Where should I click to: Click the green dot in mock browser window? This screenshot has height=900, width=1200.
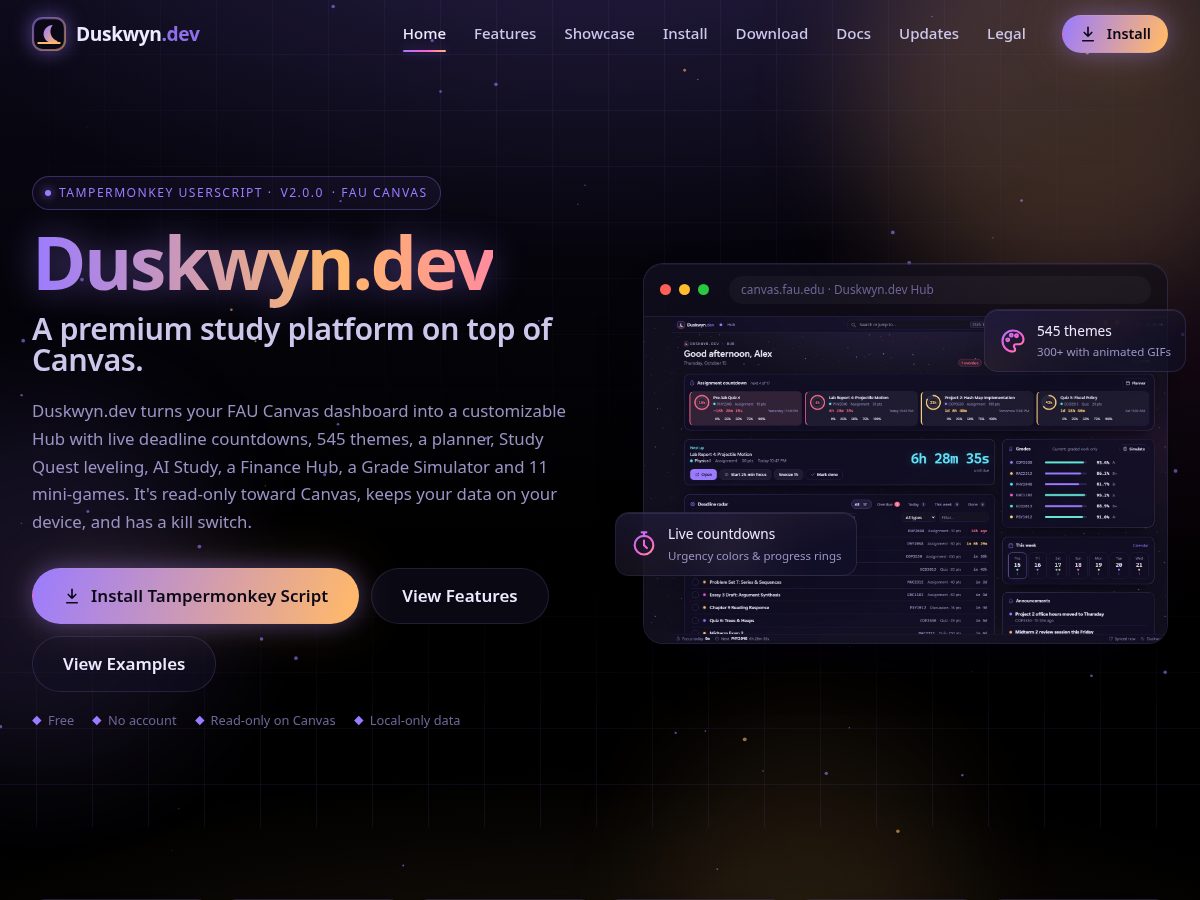click(x=703, y=290)
